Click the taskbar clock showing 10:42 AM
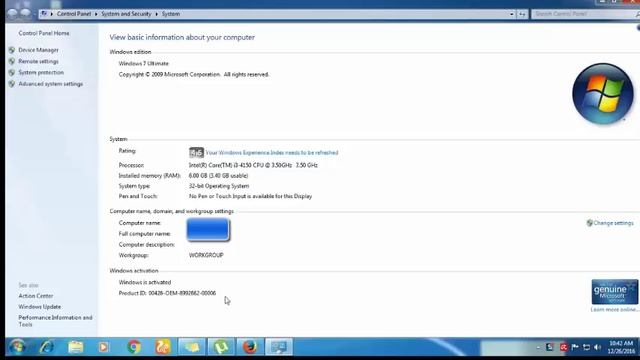The image size is (640, 360). coord(621,347)
